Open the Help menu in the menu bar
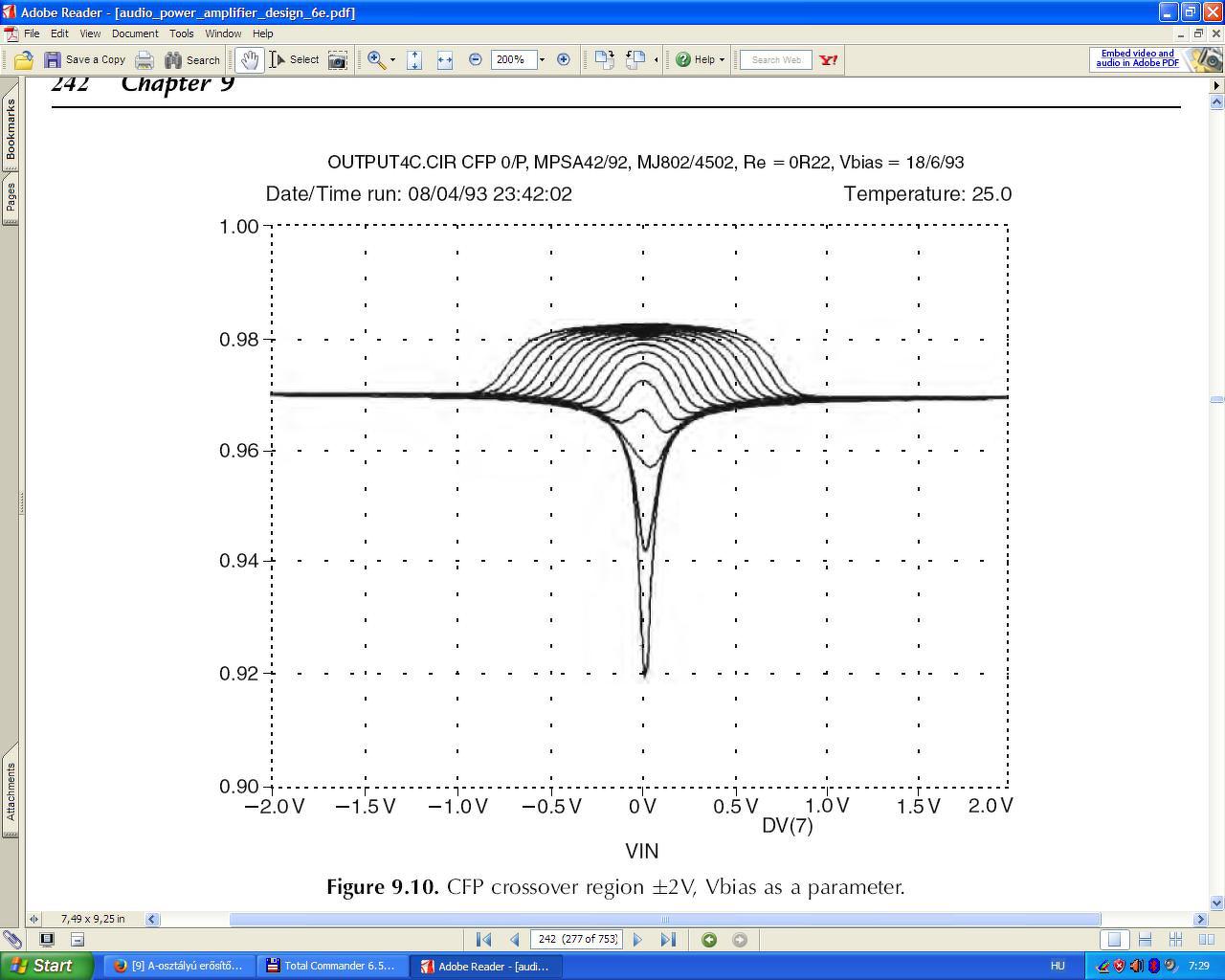This screenshot has height=980, width=1225. point(262,33)
